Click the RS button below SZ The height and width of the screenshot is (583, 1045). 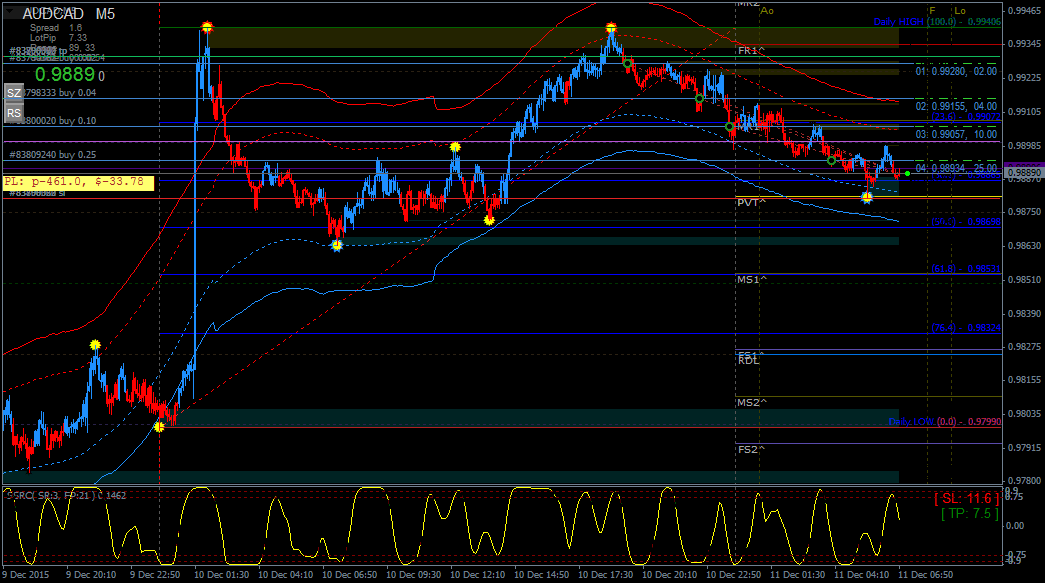click(x=14, y=113)
